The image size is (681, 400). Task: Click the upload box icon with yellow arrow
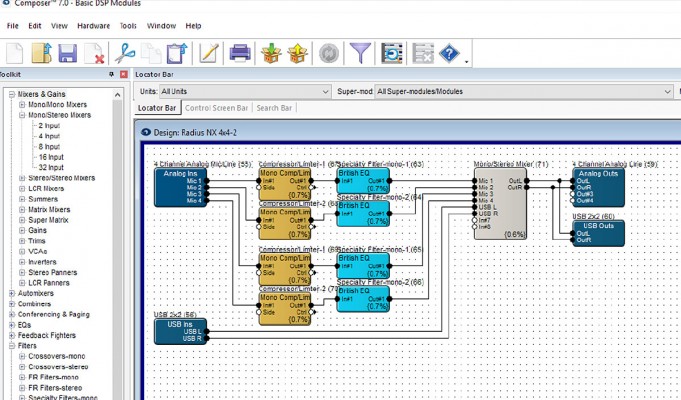(298, 53)
